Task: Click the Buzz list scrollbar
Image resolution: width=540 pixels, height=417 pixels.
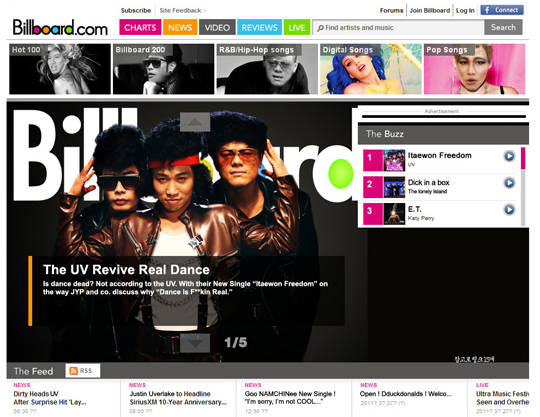Action: [x=523, y=186]
